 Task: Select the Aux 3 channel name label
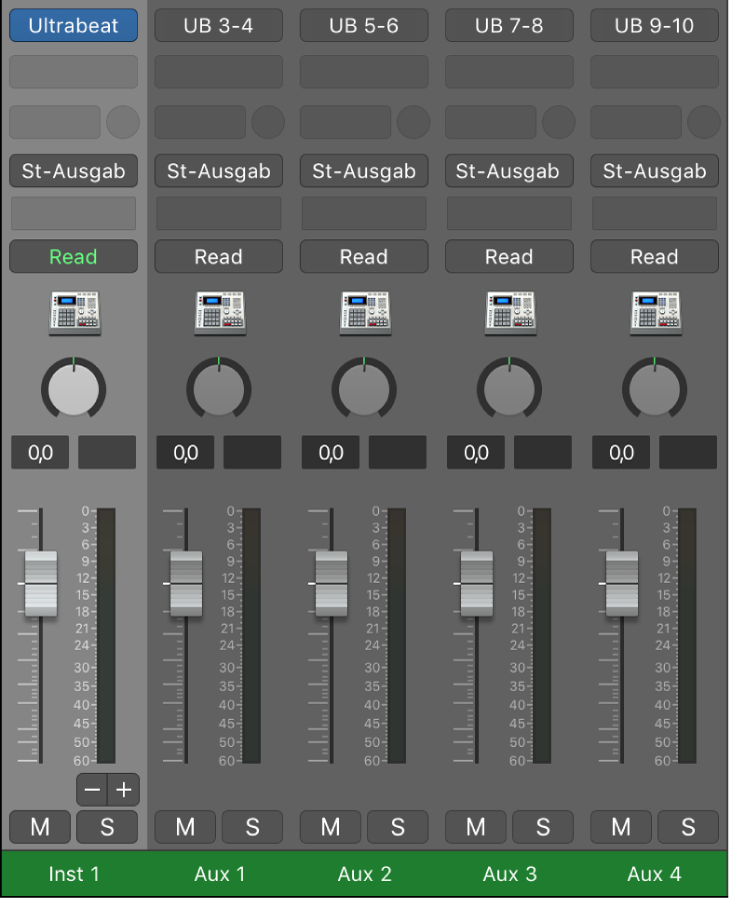510,874
